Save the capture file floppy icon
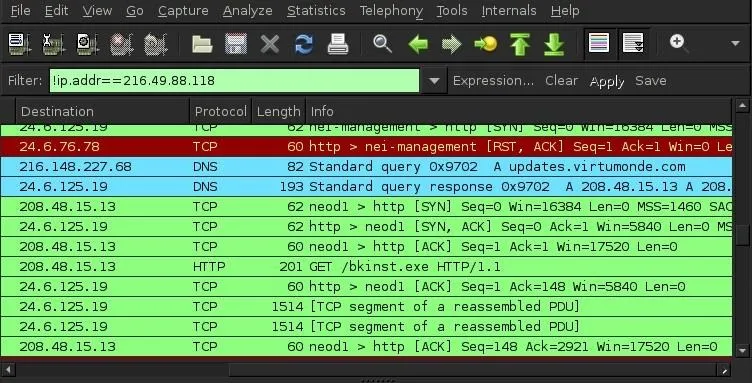Image resolution: width=752 pixels, height=383 pixels. [236, 44]
